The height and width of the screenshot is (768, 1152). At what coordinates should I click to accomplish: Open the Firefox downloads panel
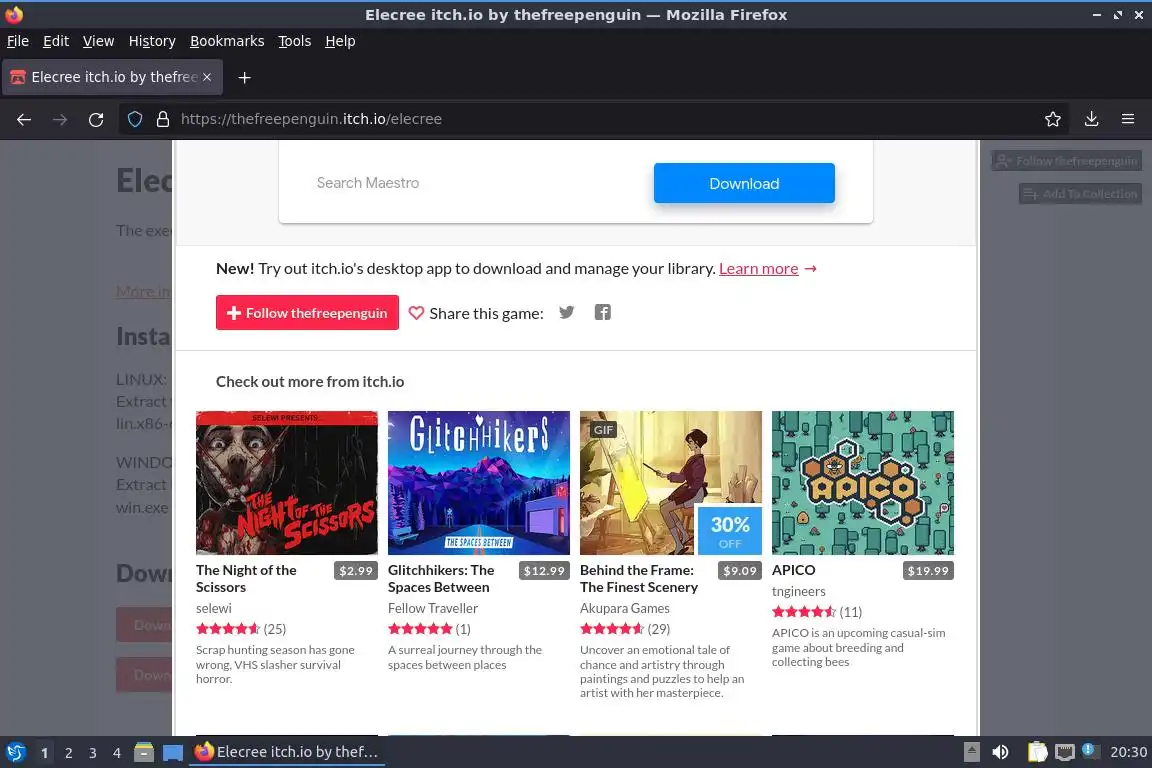(x=1092, y=119)
